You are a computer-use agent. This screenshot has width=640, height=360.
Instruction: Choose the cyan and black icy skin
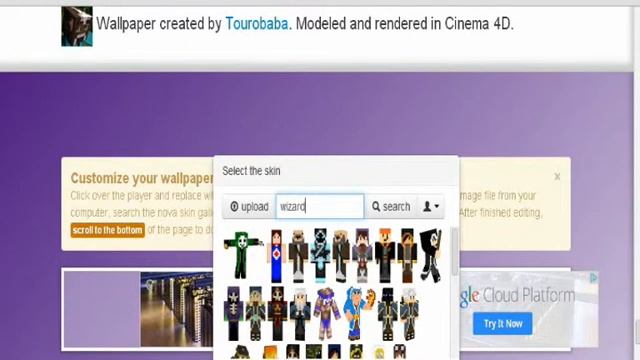pyautogui.click(x=320, y=256)
